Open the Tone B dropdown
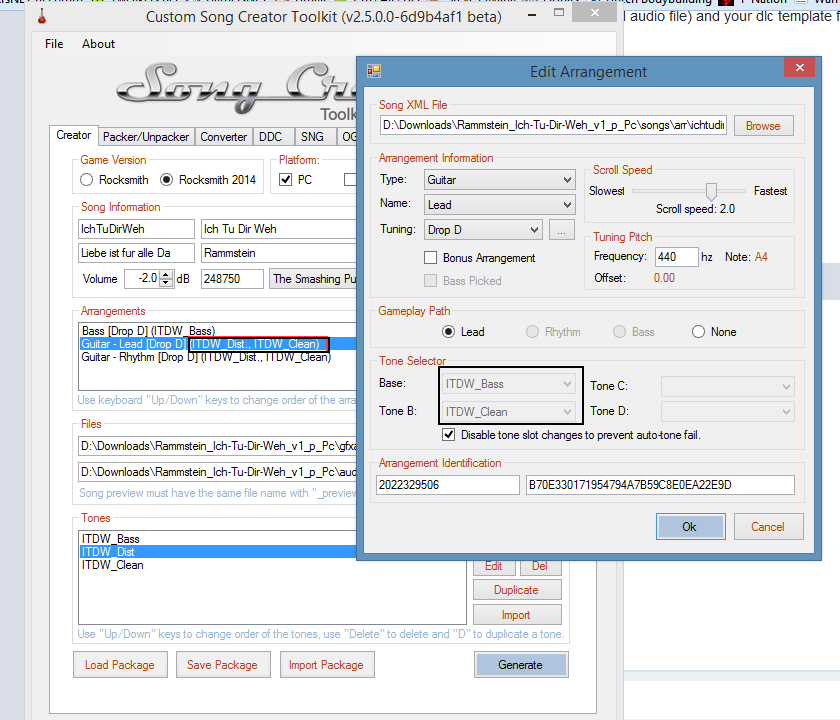The width and height of the screenshot is (840, 720). tap(509, 412)
